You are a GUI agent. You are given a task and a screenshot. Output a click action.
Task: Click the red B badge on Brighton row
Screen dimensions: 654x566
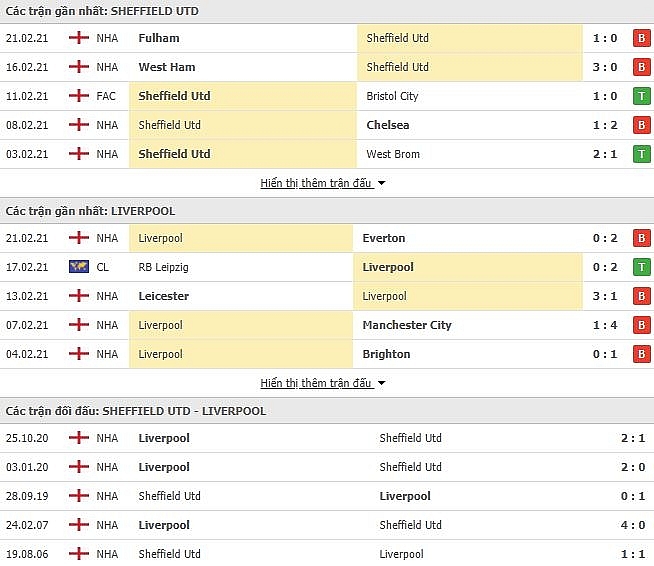click(641, 354)
